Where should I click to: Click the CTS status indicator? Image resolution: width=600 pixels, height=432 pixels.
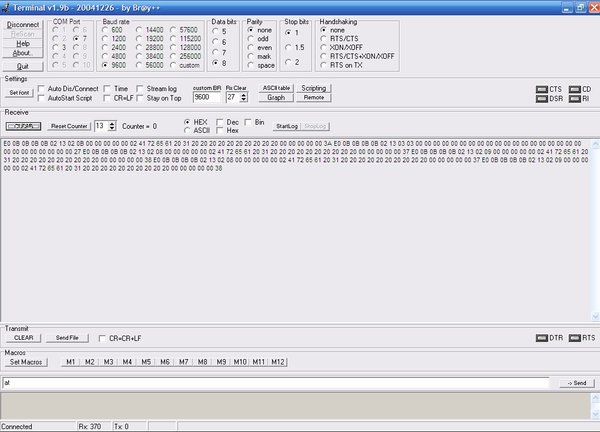coord(541,90)
